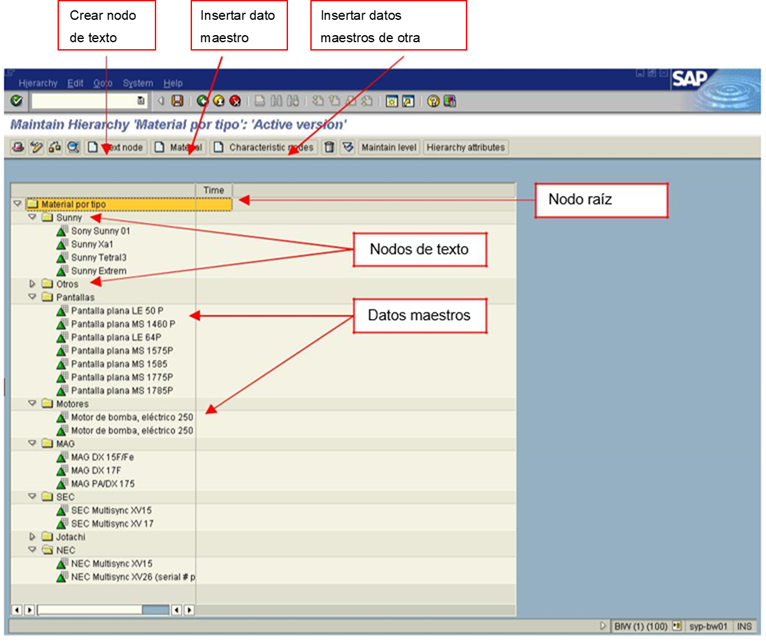Screen dimensions: 766x642
Task: Open the Hierarchy menu
Action: point(38,83)
